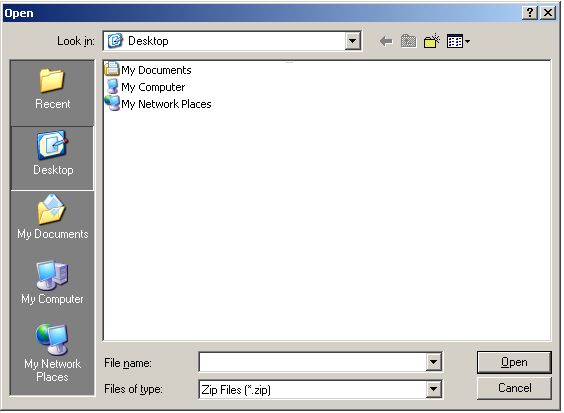Go to My Documents in places bar
Viewport: 564px width, 413px height.
coord(53,218)
